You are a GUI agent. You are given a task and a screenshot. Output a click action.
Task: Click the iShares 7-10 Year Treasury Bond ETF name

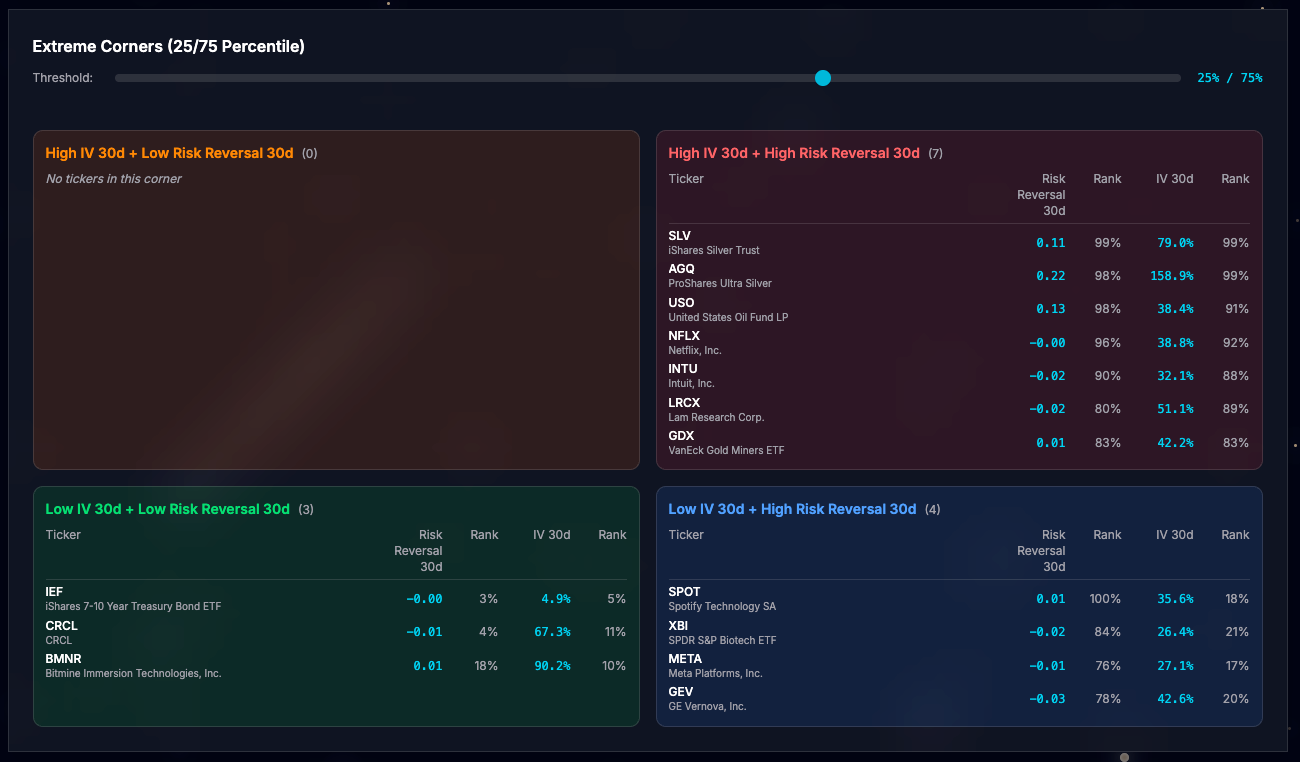click(133, 606)
